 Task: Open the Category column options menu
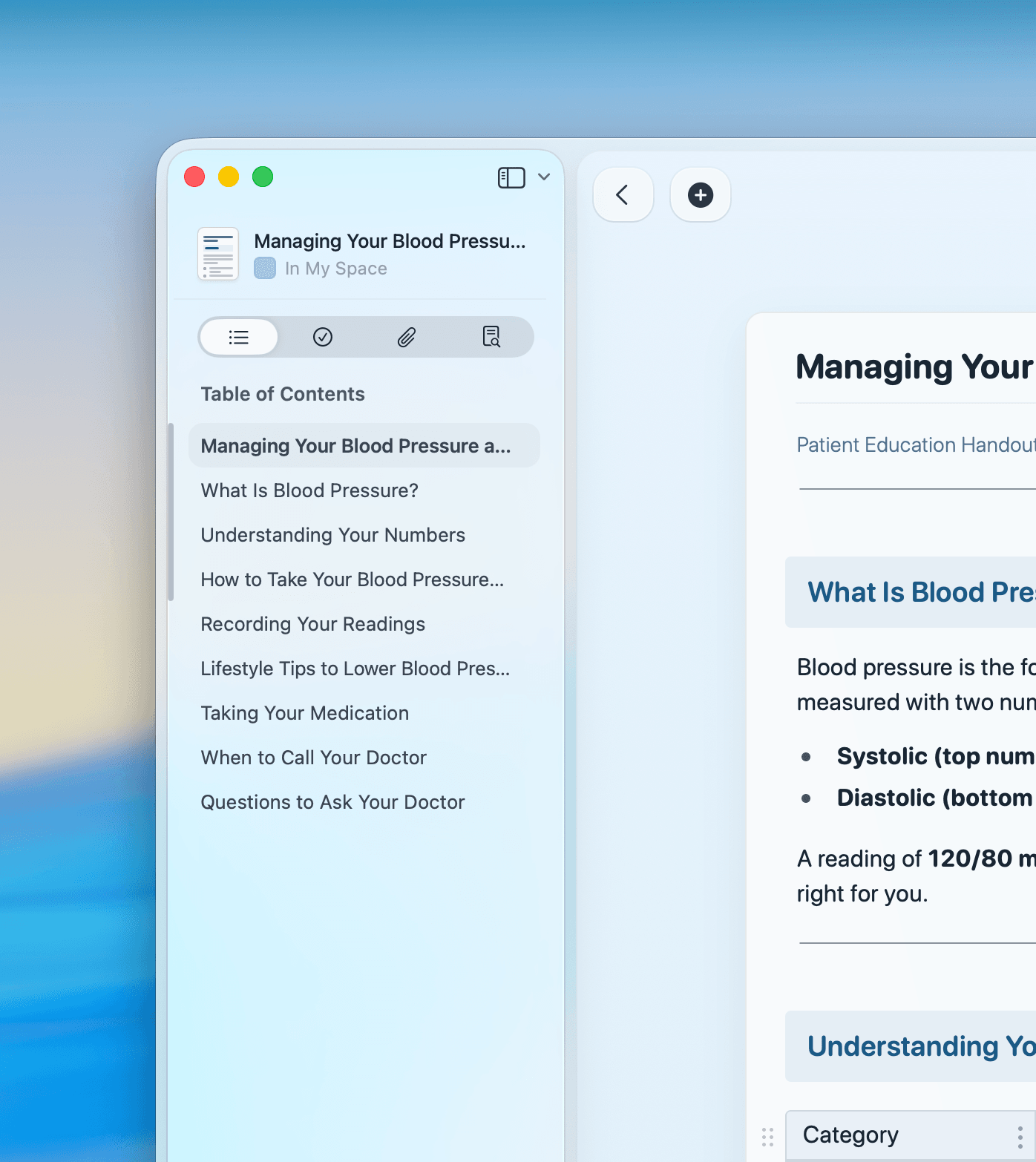click(1020, 1136)
